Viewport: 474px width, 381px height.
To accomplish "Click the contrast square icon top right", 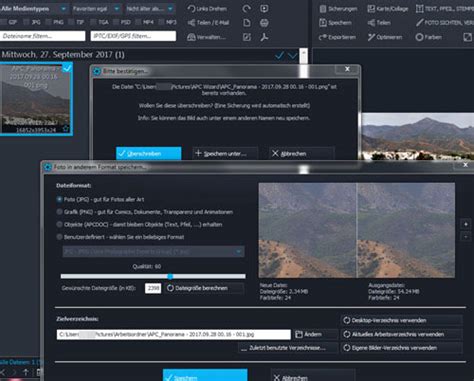I will tap(468, 37).
